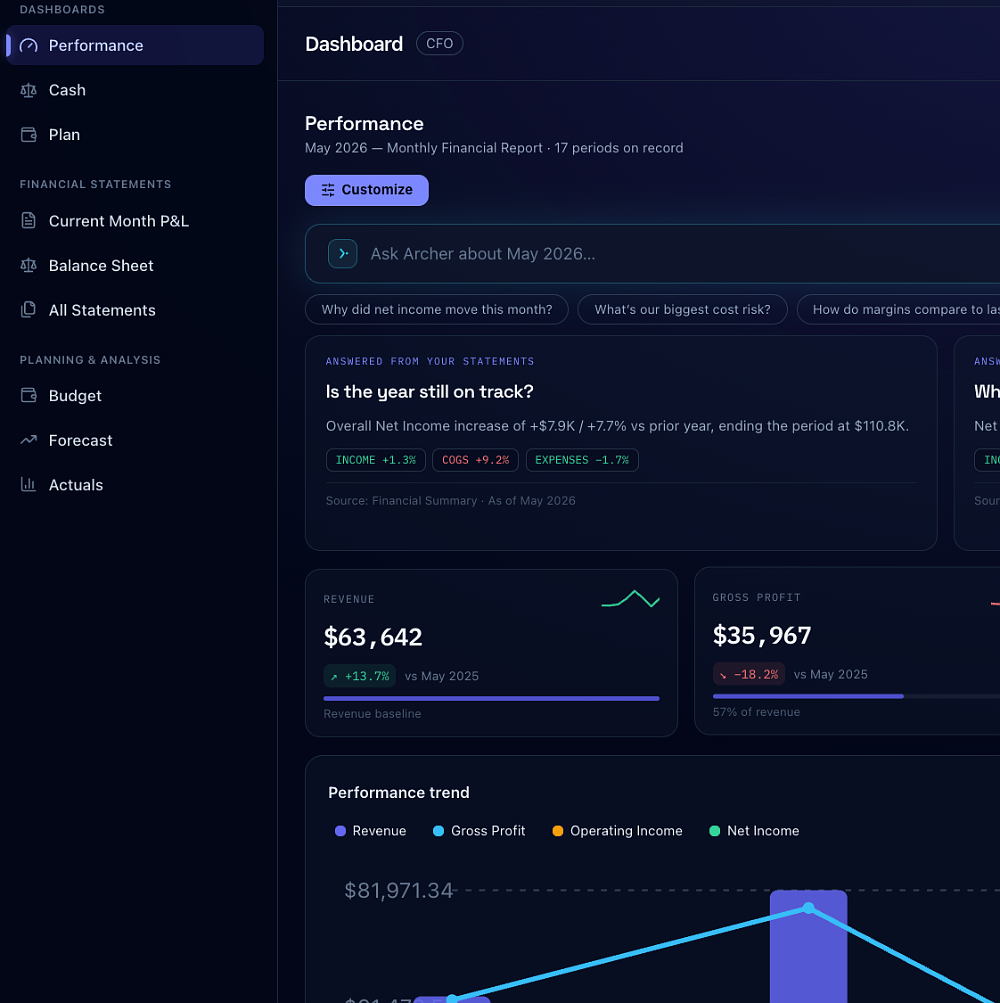Click the sliders icon on Customize button
Image resolution: width=1000 pixels, height=1003 pixels.
328,190
